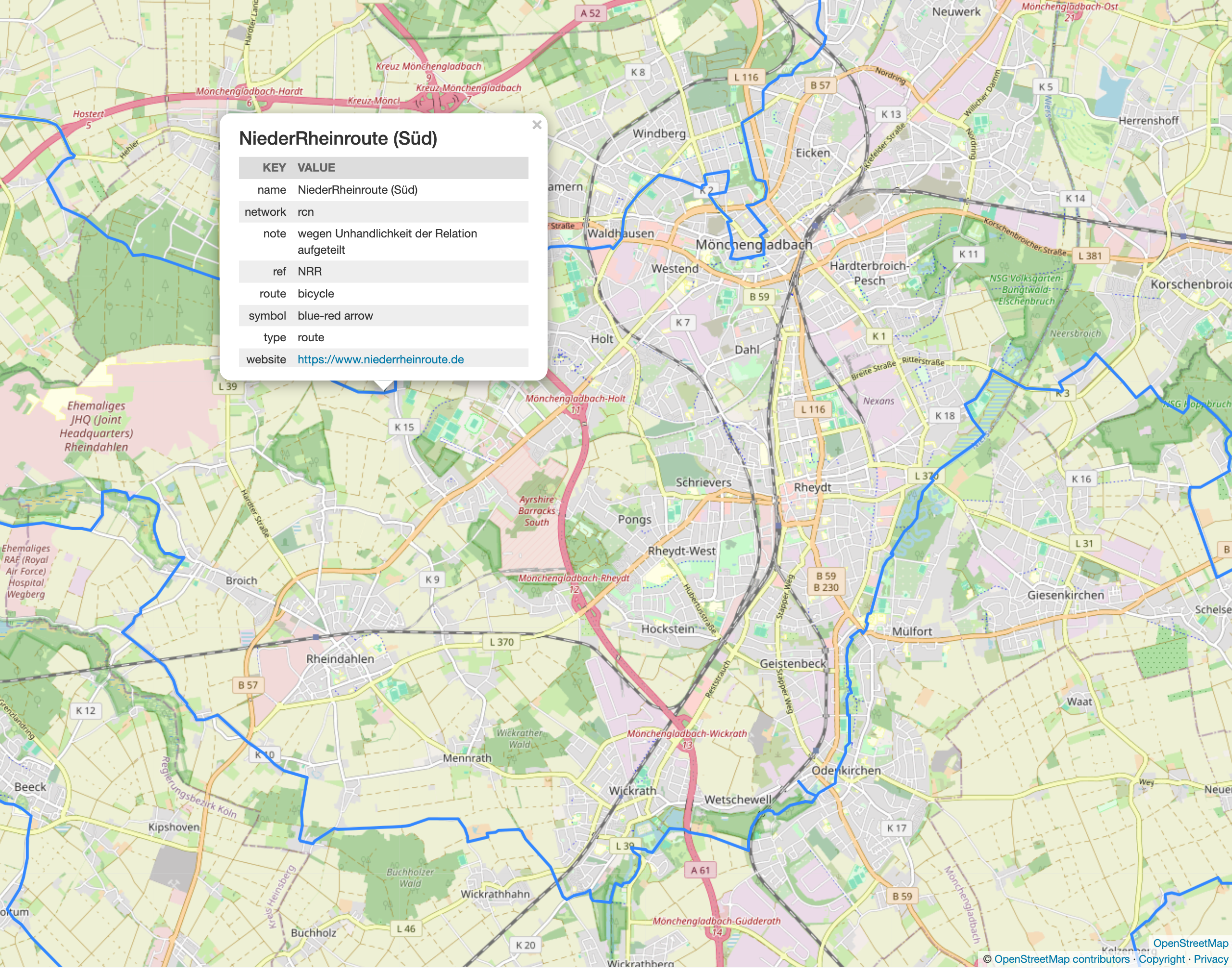
Task: Click the popup's VALUE column header
Action: point(316,168)
